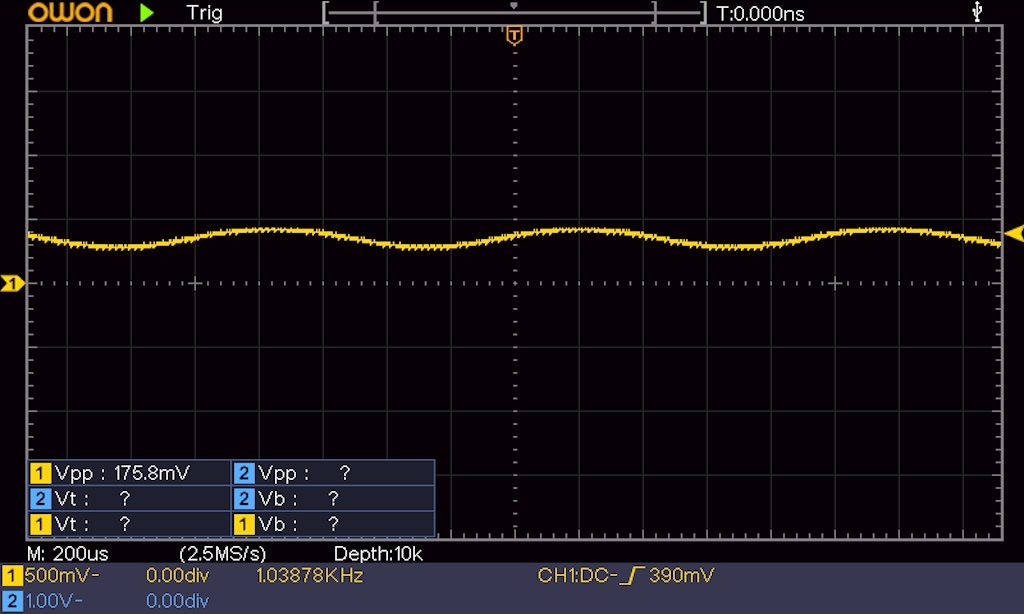Image resolution: width=1024 pixels, height=614 pixels.
Task: Click the 1.03878KHz frequency readout
Action: (309, 576)
